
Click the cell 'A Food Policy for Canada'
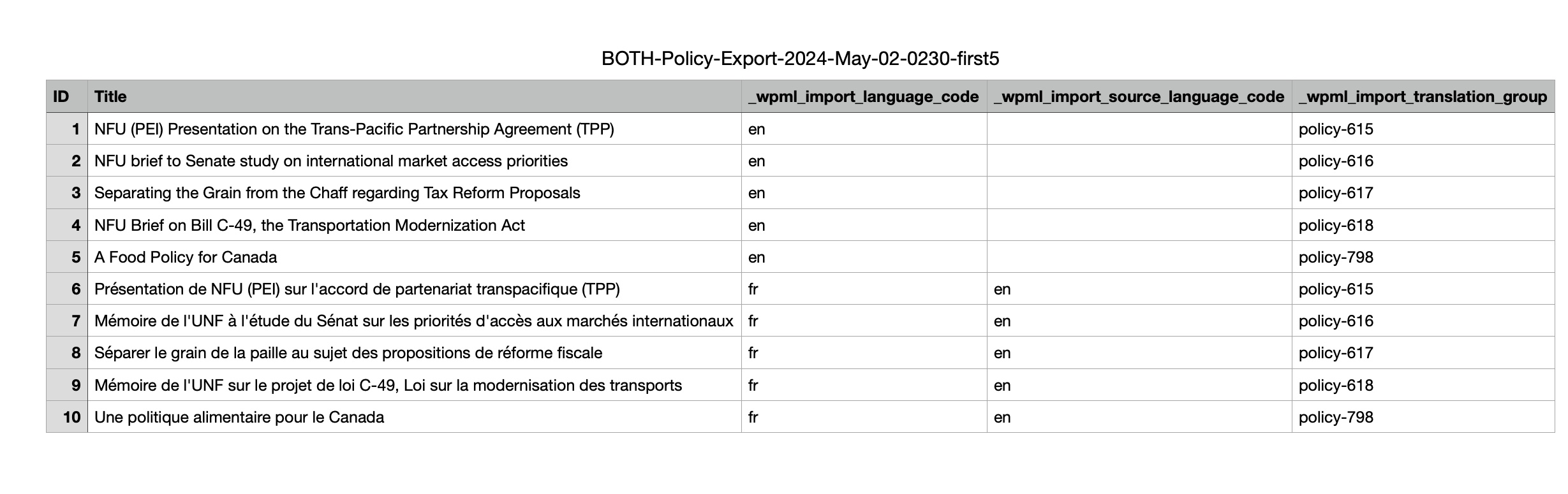[415, 257]
